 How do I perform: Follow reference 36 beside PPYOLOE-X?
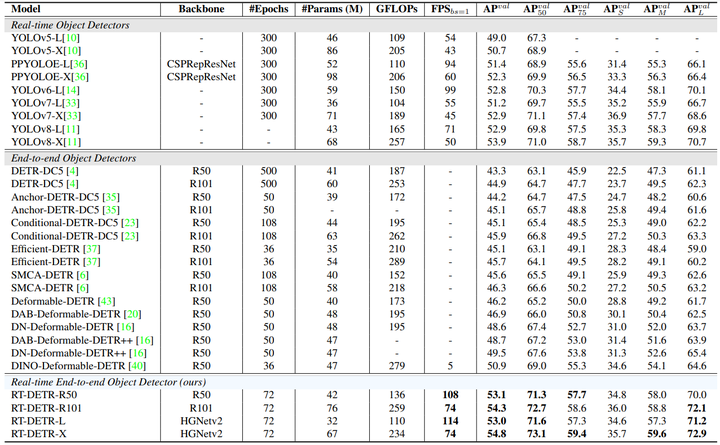pyautogui.click(x=80, y=77)
